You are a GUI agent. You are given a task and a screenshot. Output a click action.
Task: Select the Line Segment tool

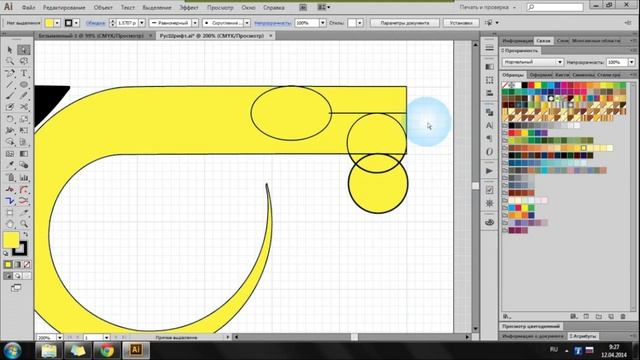click(10, 84)
